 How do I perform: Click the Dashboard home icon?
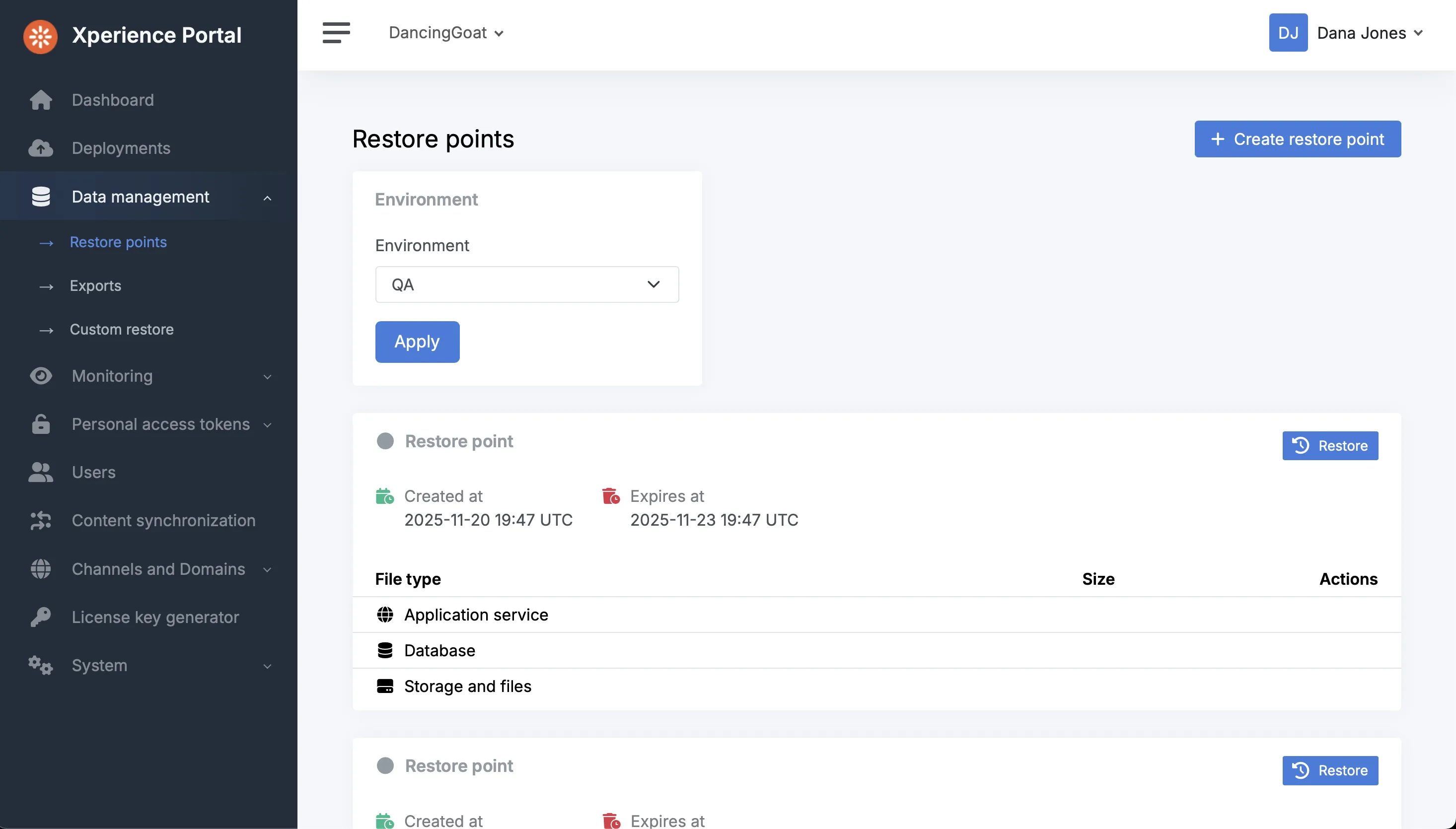[x=40, y=100]
